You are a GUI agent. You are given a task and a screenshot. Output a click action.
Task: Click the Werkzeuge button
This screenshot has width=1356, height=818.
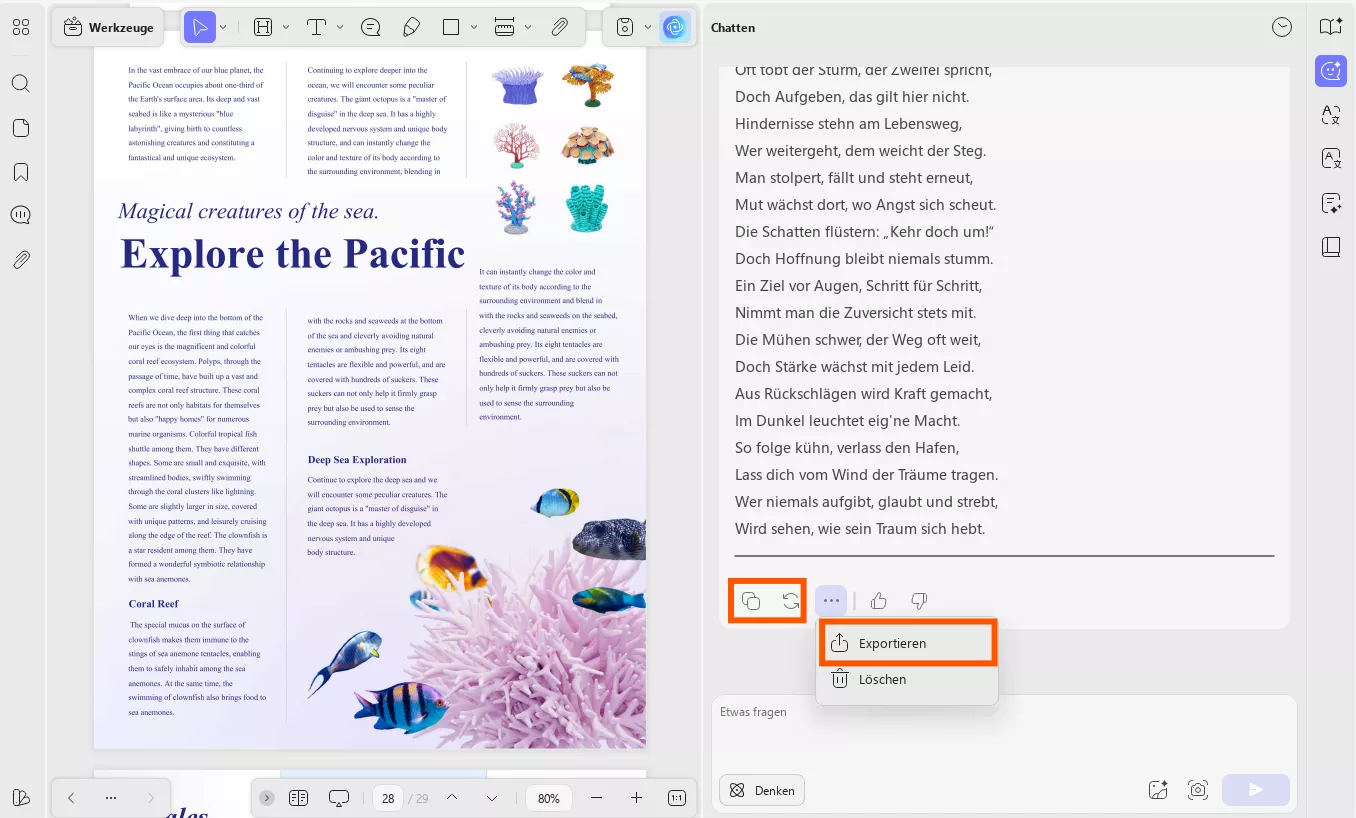pyautogui.click(x=108, y=28)
